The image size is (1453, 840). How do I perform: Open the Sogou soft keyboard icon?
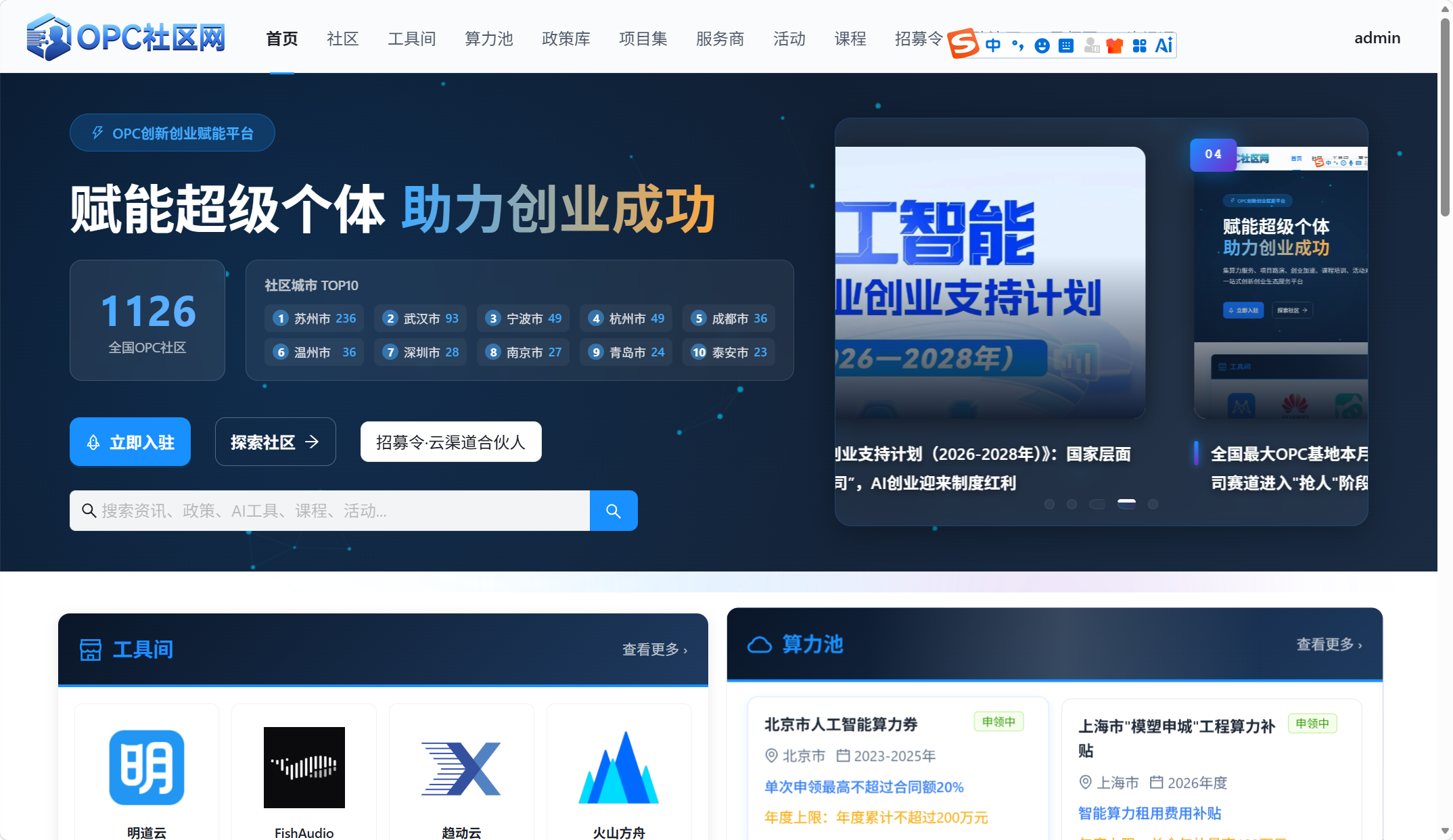(x=1066, y=45)
